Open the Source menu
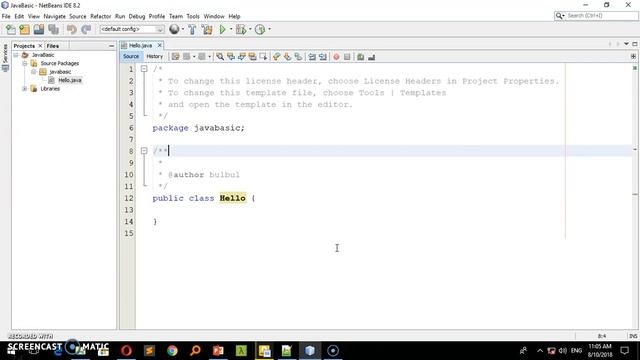 (x=78, y=16)
